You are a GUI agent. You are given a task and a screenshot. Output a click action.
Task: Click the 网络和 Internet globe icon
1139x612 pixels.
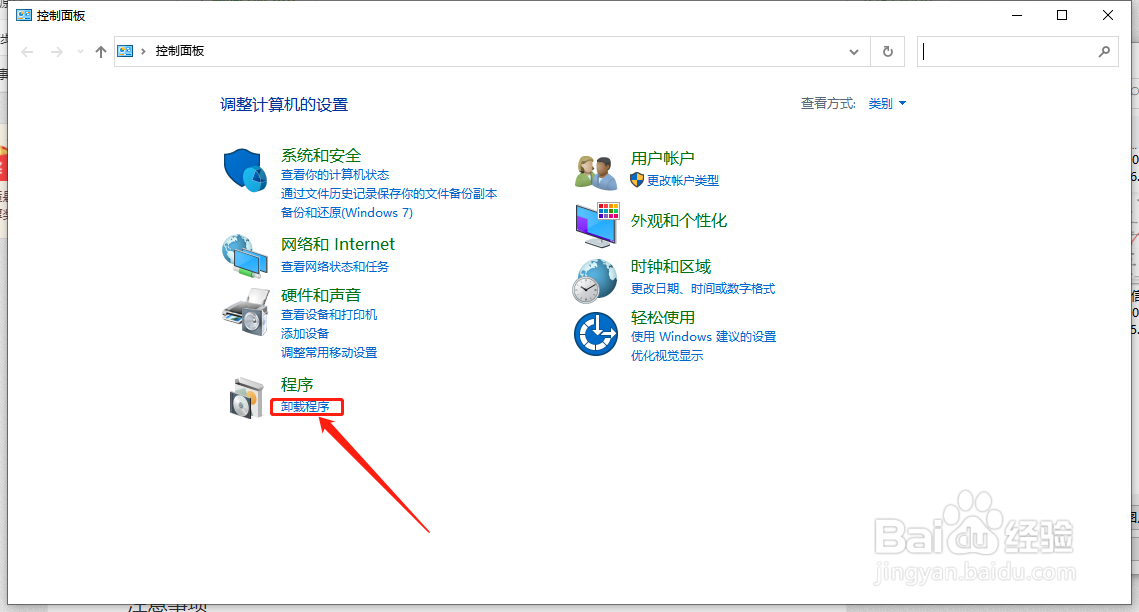pyautogui.click(x=245, y=255)
